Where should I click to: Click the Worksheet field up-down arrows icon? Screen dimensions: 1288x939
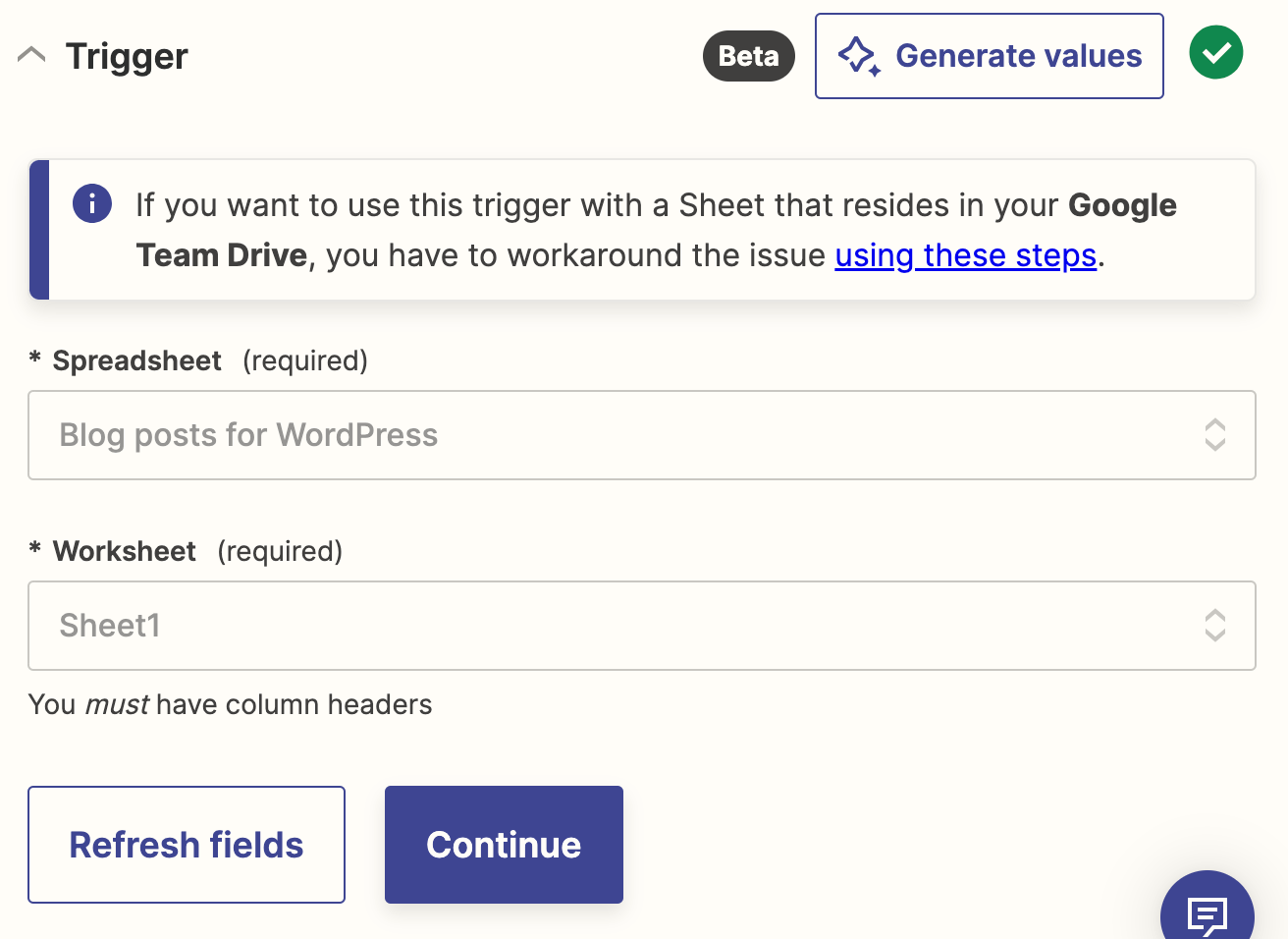click(x=1214, y=626)
